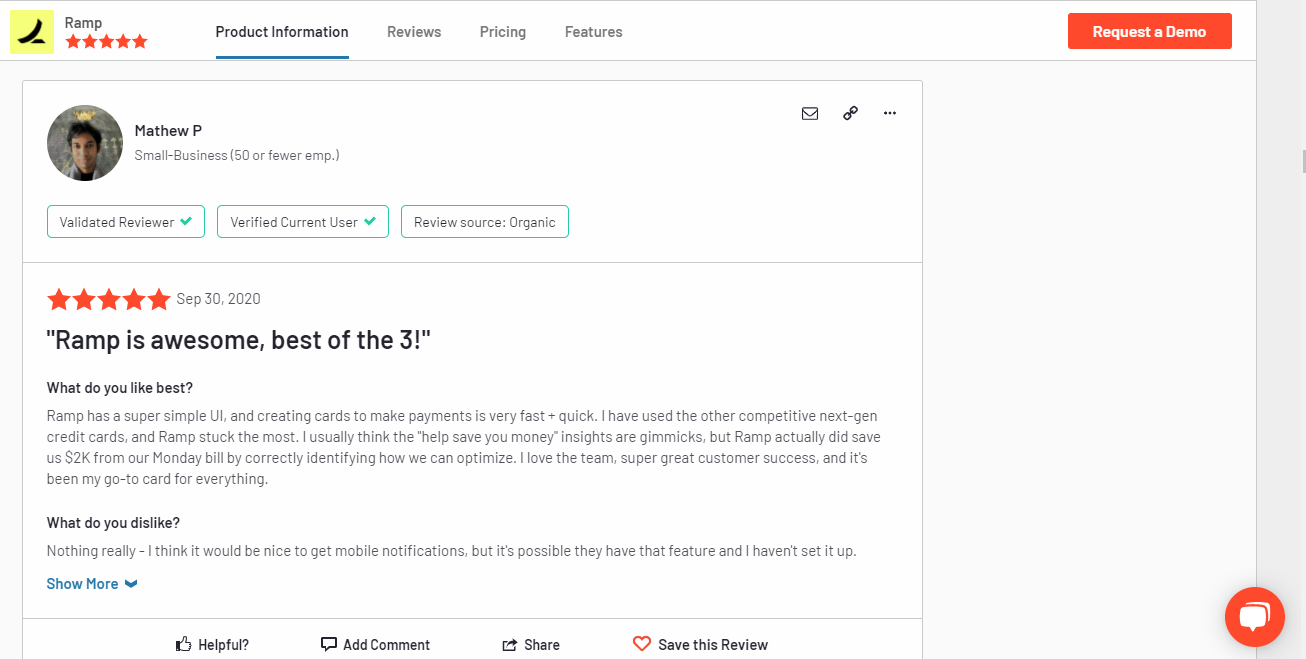Click the speech bubble Add Comment icon
This screenshot has width=1306, height=659.
click(x=329, y=644)
